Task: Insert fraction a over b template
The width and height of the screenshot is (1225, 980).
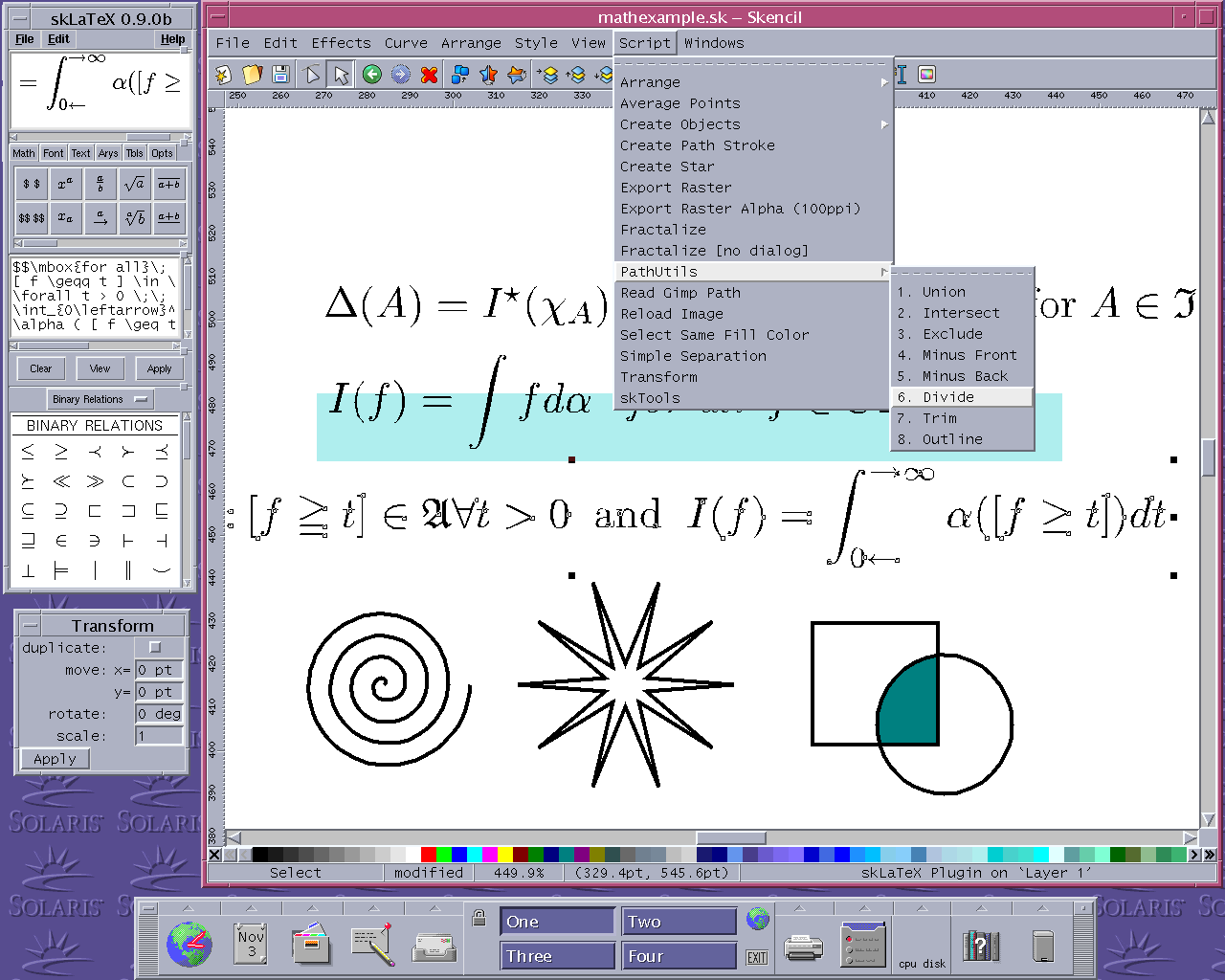Action: pos(100,184)
